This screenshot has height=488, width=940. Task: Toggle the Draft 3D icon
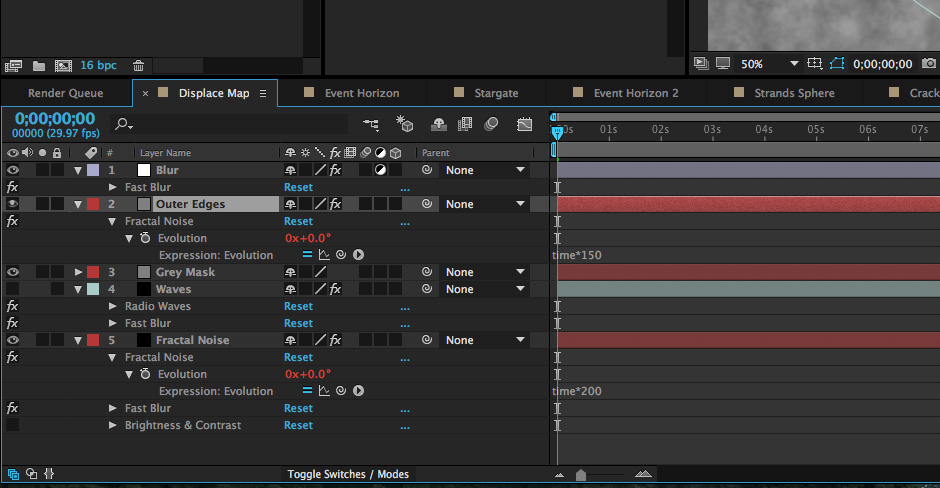(405, 124)
